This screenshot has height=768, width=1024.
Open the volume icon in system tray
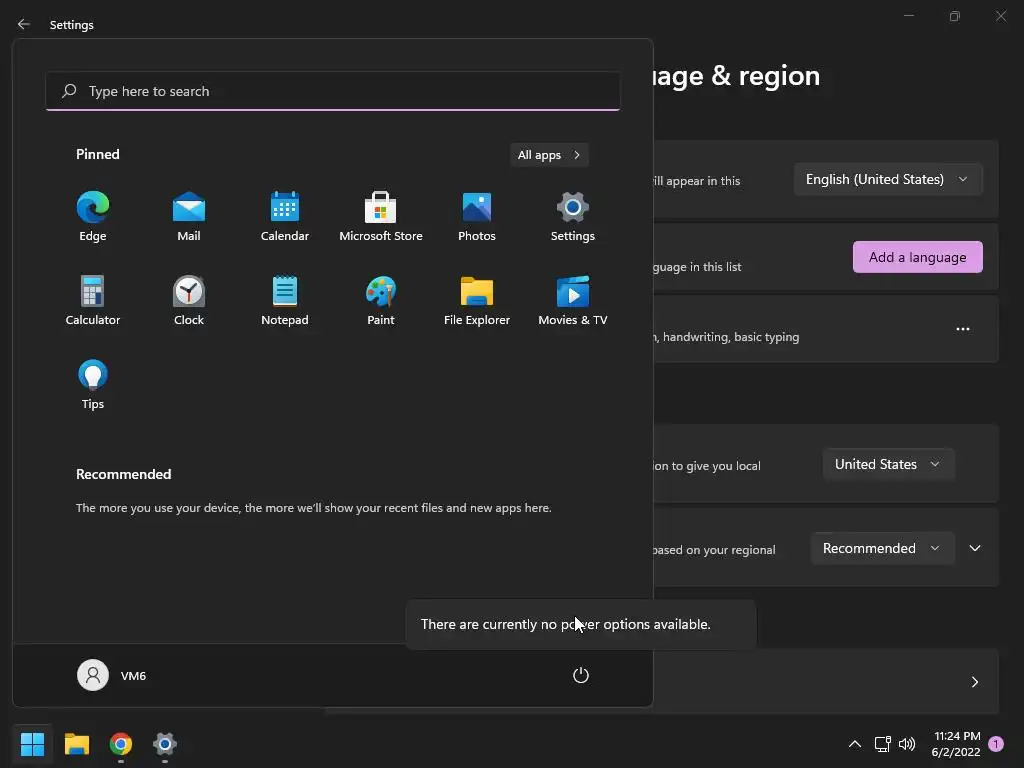click(x=907, y=744)
